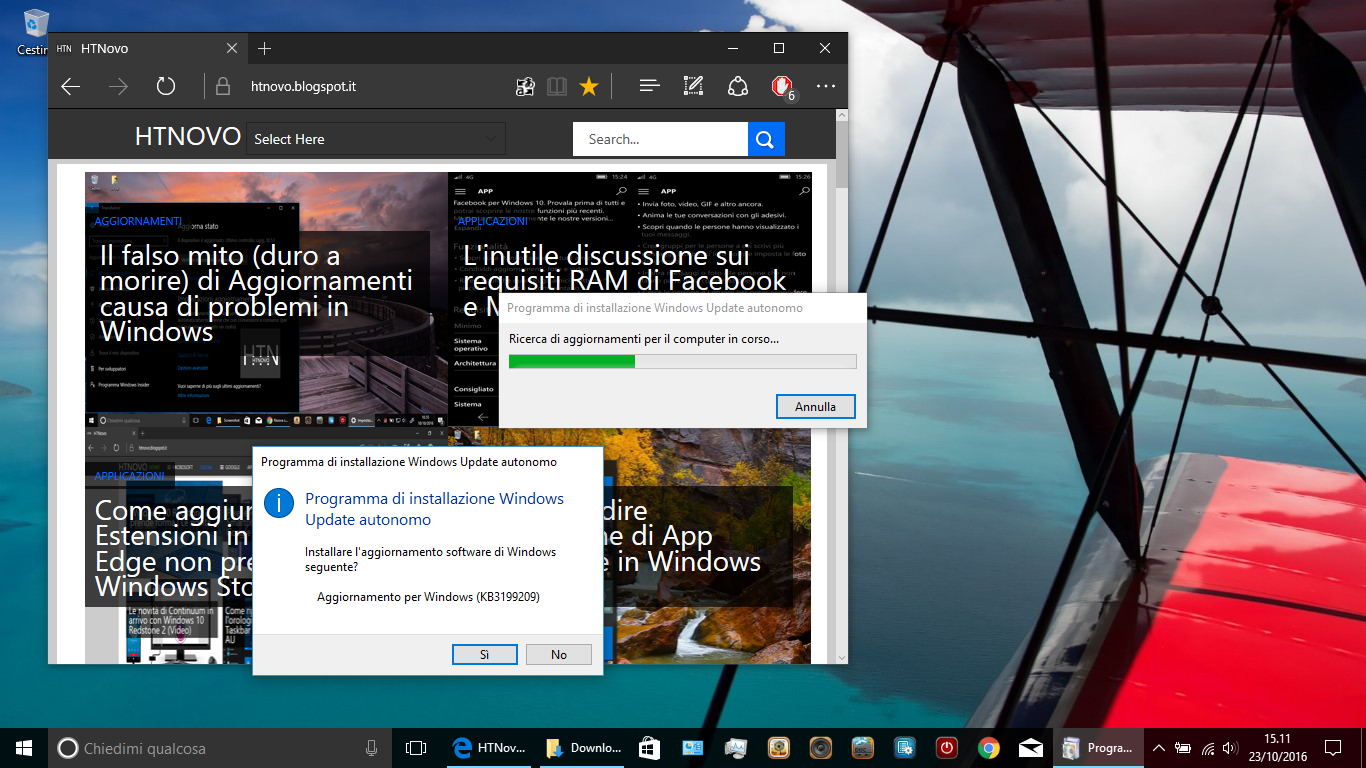Open the Windows Start menu

(x=24, y=748)
